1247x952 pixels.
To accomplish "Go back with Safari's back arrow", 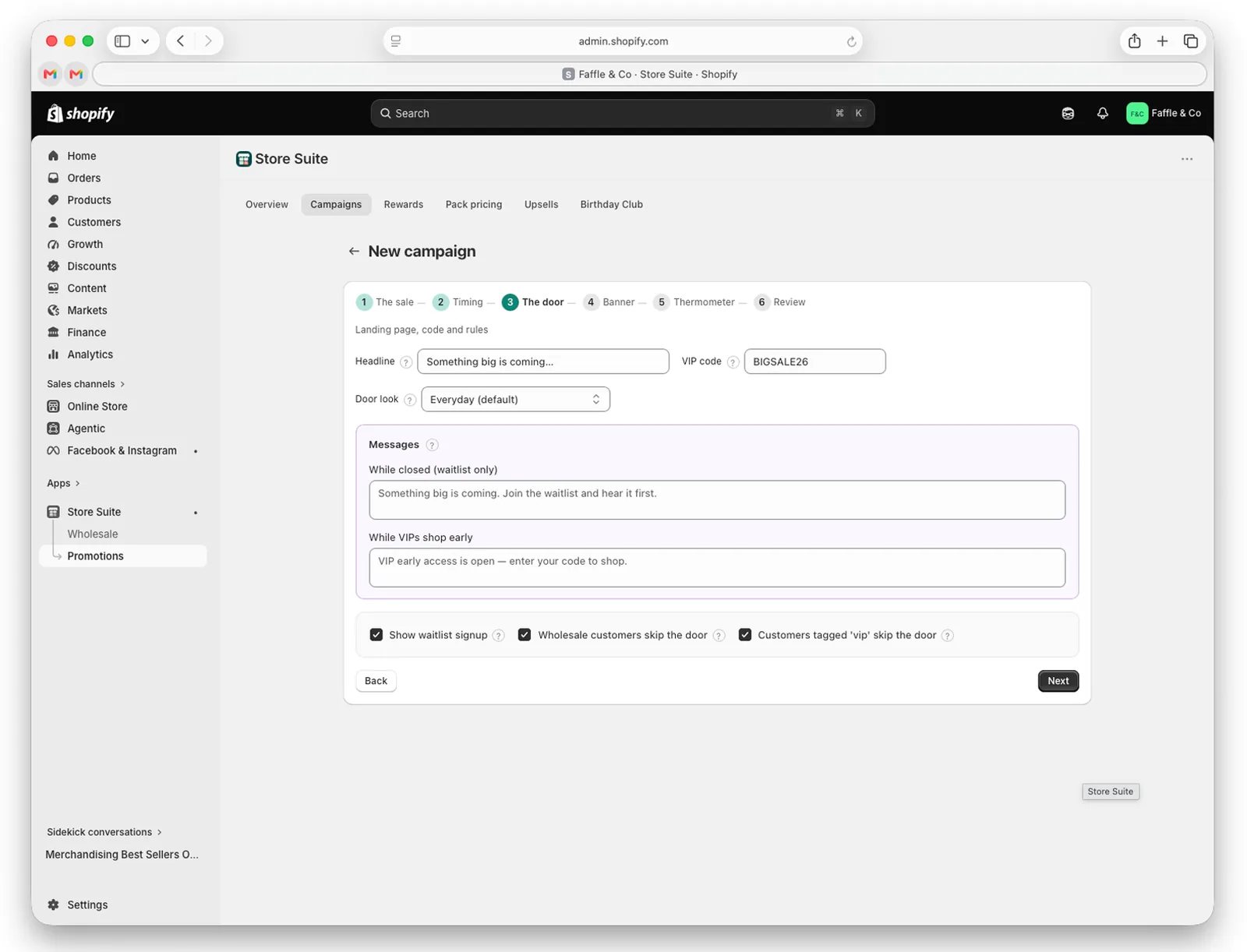I will [180, 41].
